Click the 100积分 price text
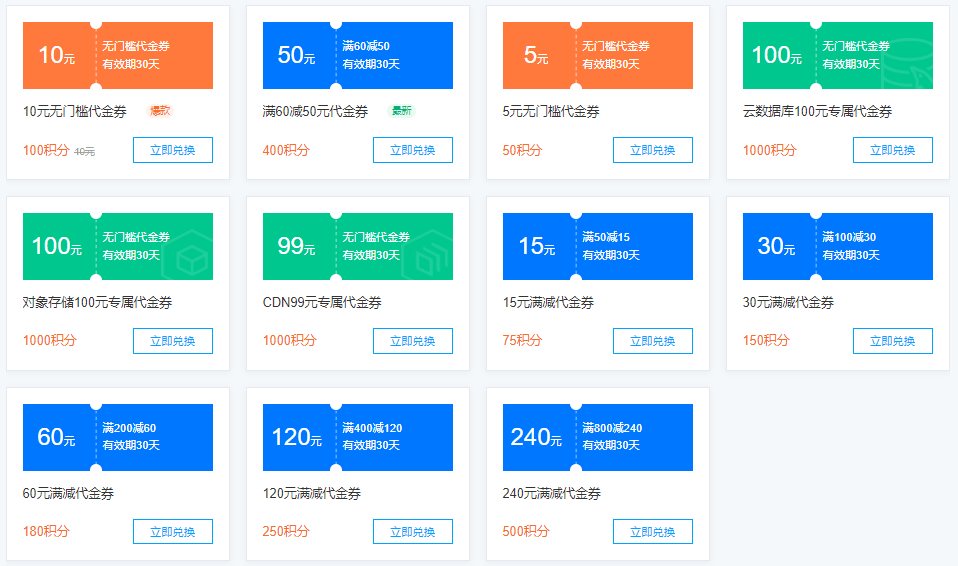 pos(46,150)
